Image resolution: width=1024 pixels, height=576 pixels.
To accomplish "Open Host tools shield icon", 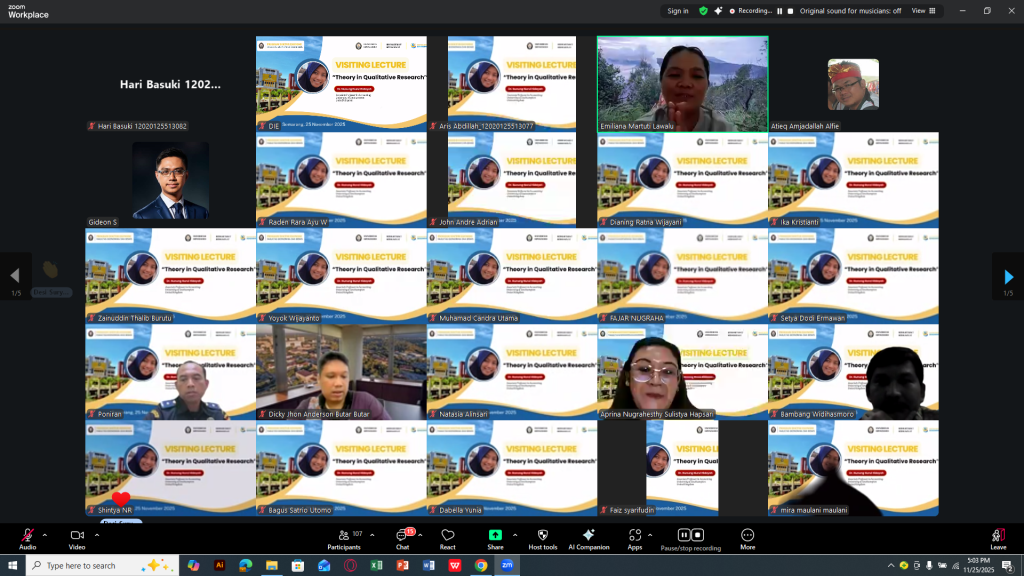I will coord(542,537).
